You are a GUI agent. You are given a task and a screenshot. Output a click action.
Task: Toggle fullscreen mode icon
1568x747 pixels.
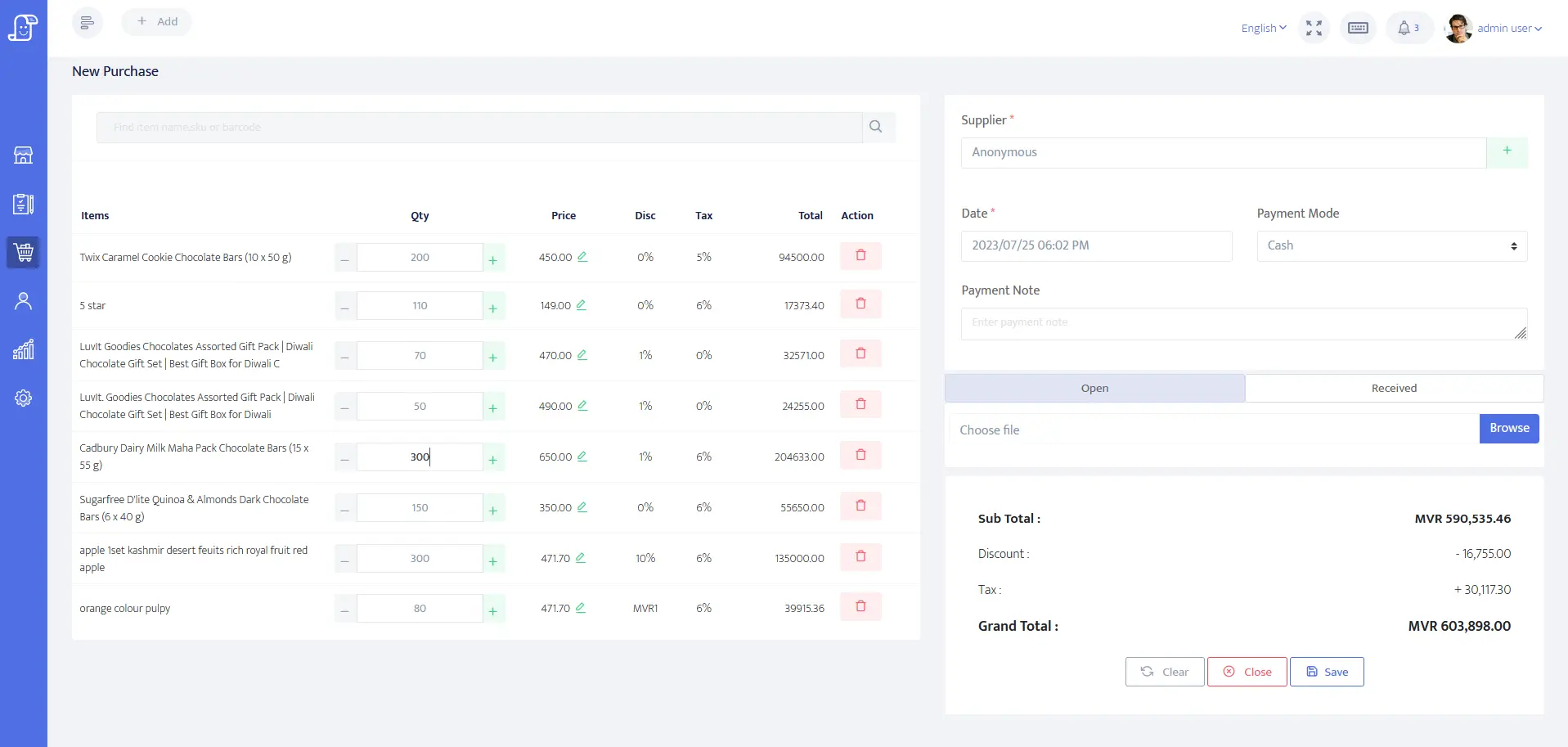click(x=1314, y=28)
